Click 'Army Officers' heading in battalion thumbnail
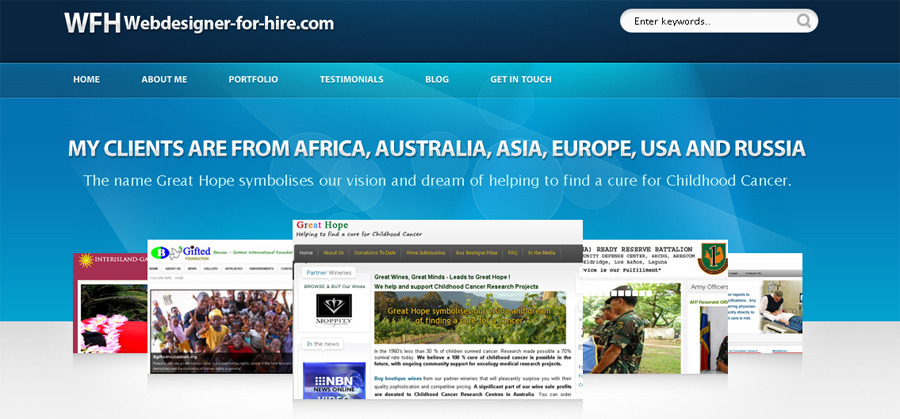 click(709, 286)
